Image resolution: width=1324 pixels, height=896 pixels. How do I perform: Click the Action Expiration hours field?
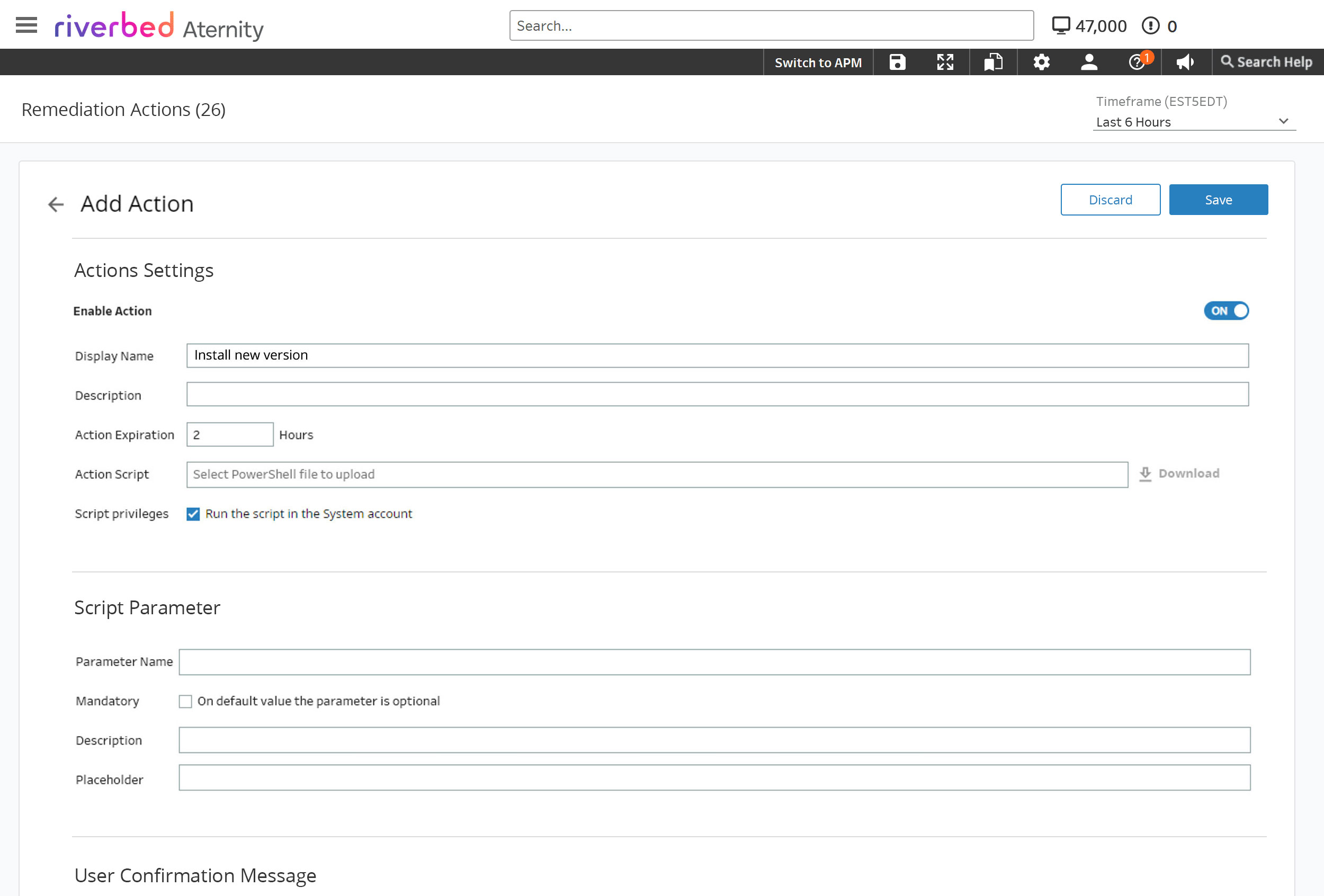click(230, 435)
